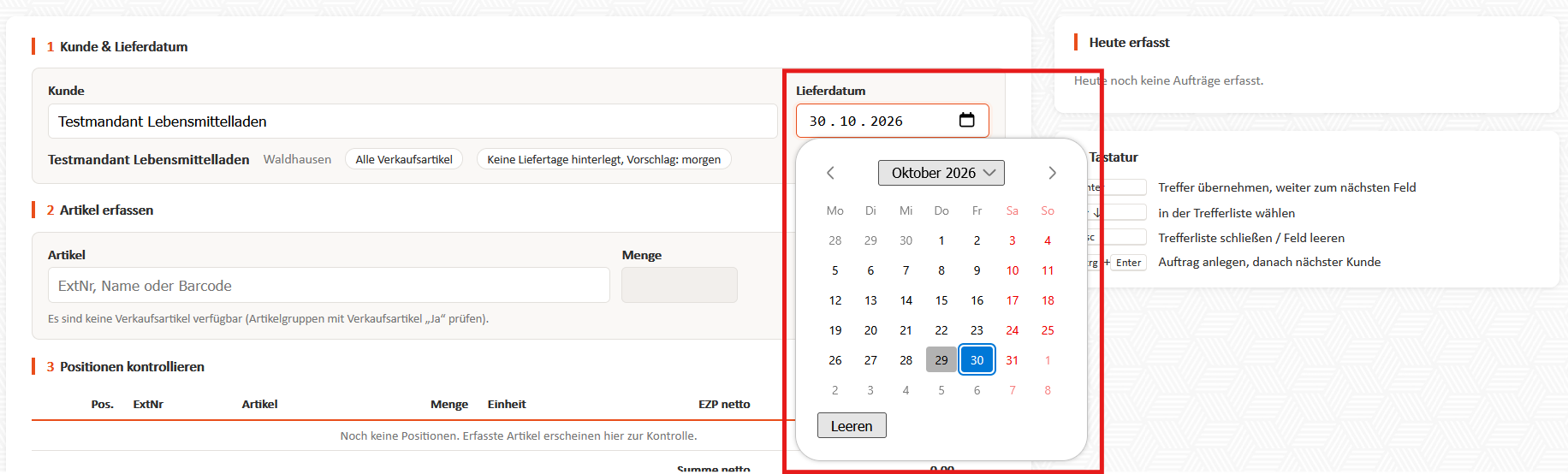Click the Einheit column header

pos(507,404)
